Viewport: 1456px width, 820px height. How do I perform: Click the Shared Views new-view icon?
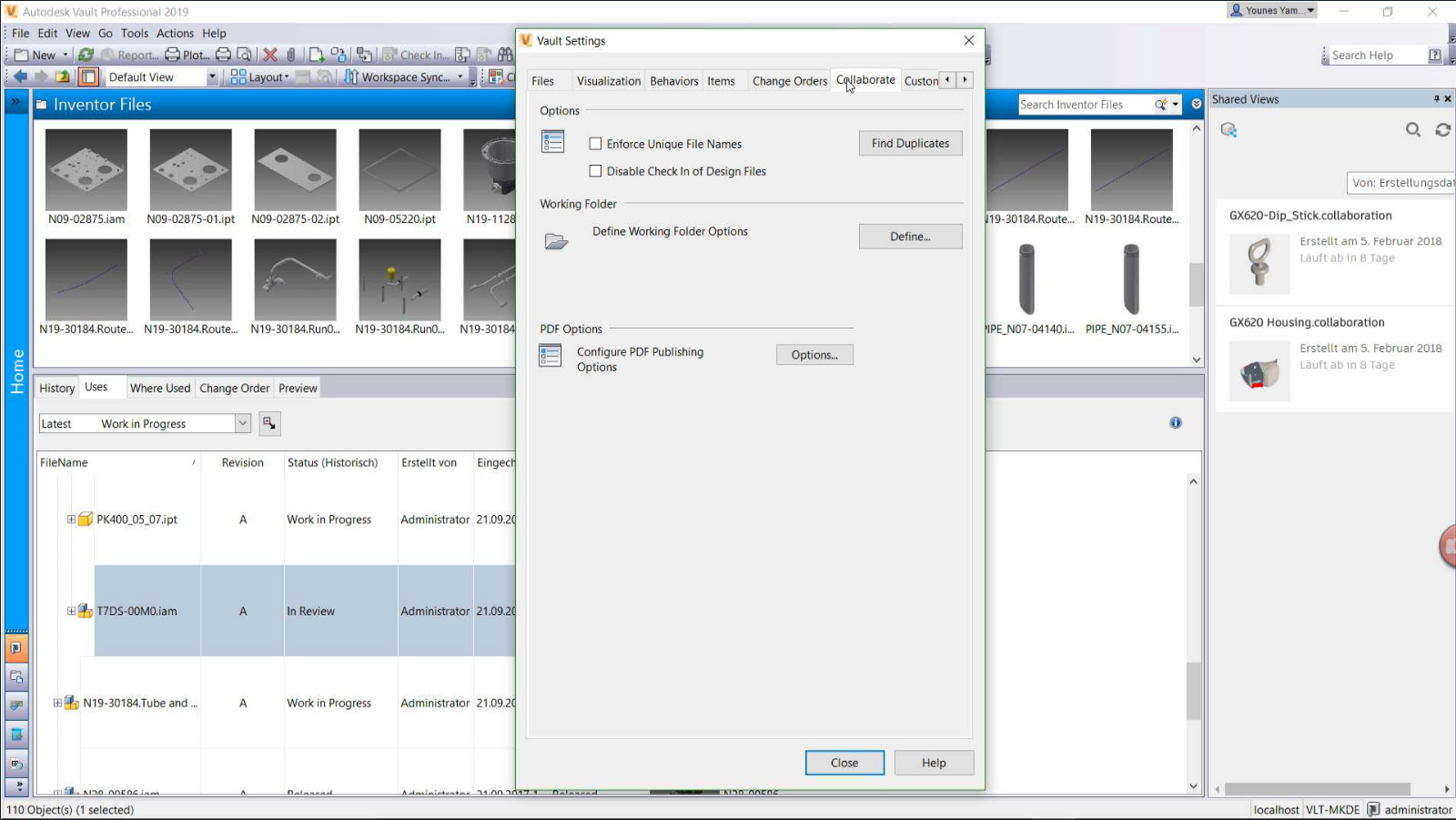1228,130
